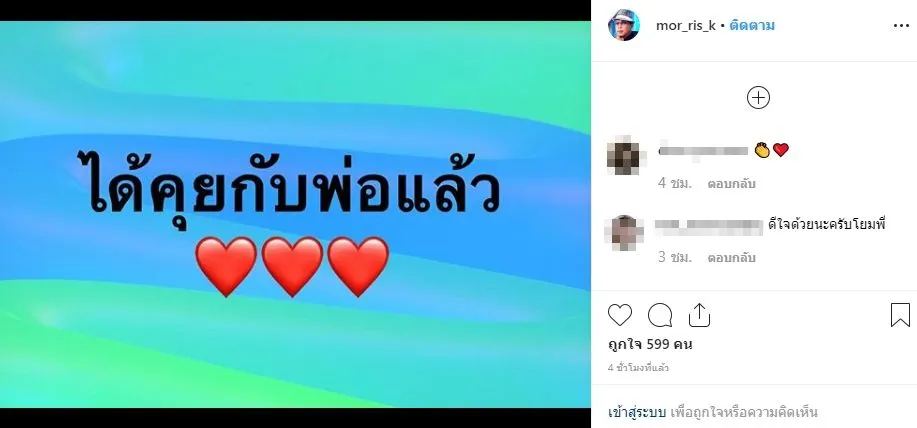
Task: Open second commenter's blurred username
Action: (x=709, y=226)
